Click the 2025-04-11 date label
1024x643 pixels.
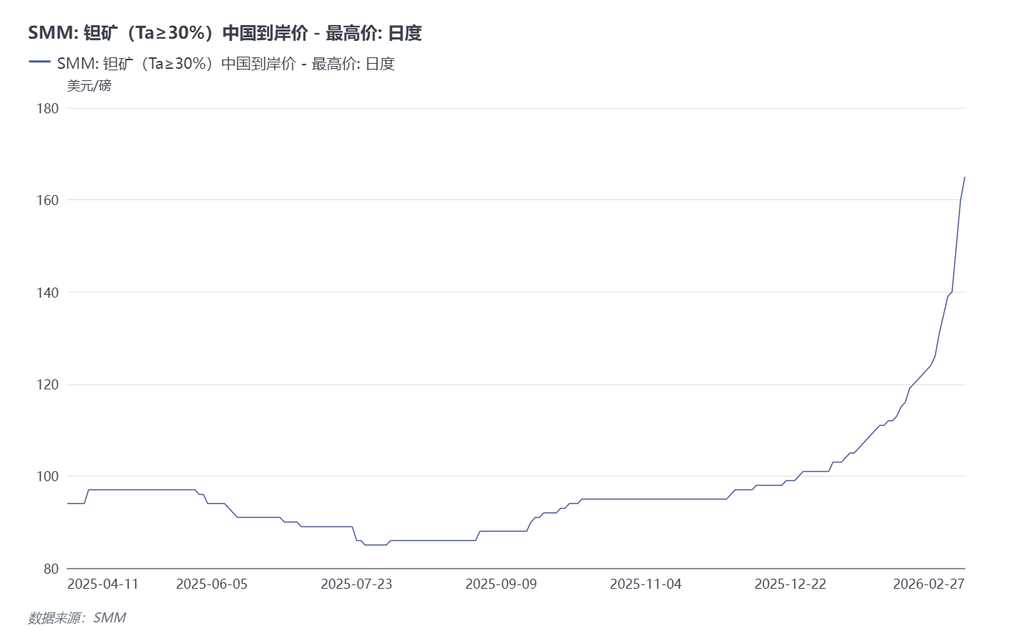pyautogui.click(x=103, y=584)
